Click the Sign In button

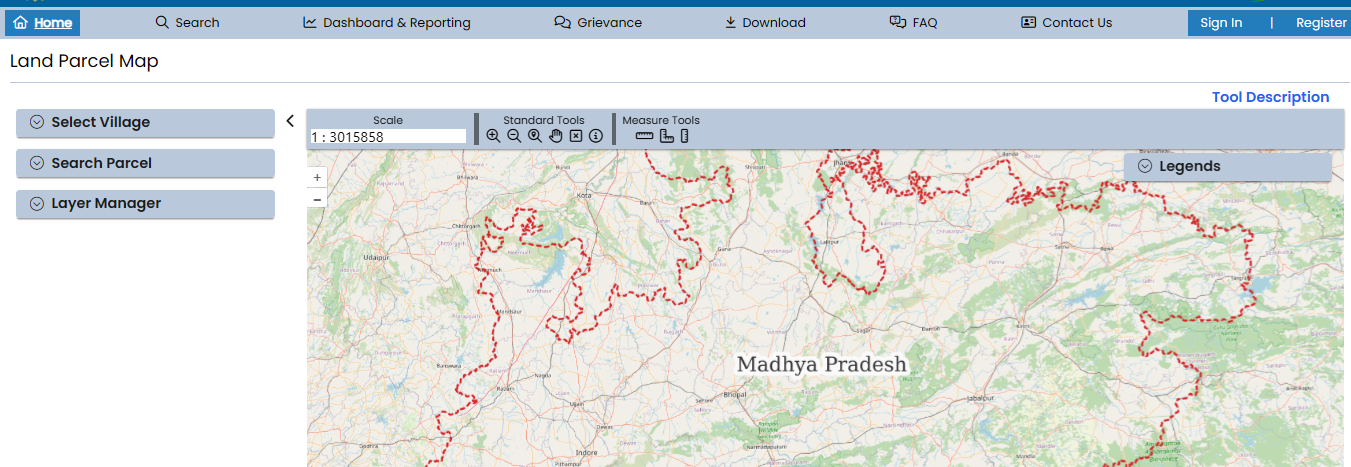point(1221,22)
